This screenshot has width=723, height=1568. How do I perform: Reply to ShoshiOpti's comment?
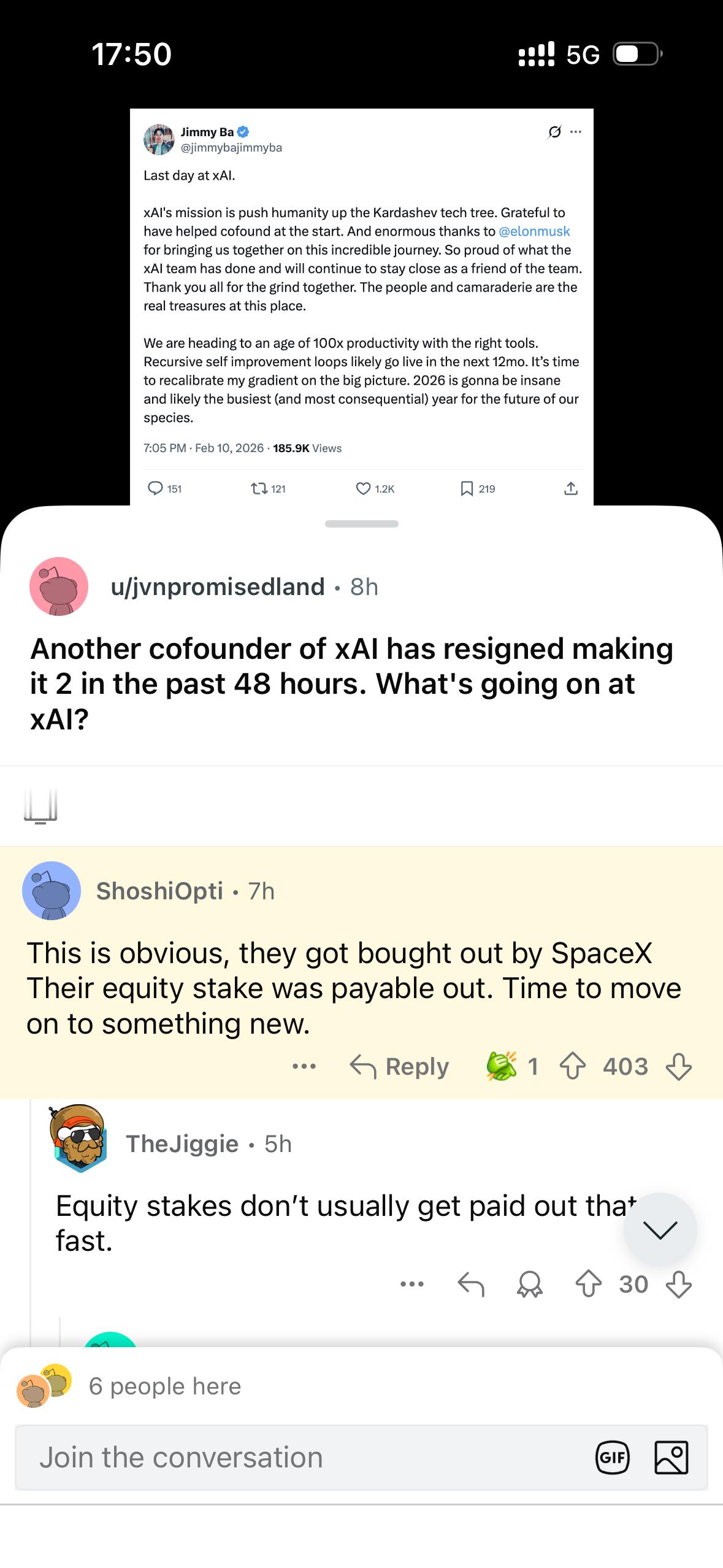(399, 1067)
